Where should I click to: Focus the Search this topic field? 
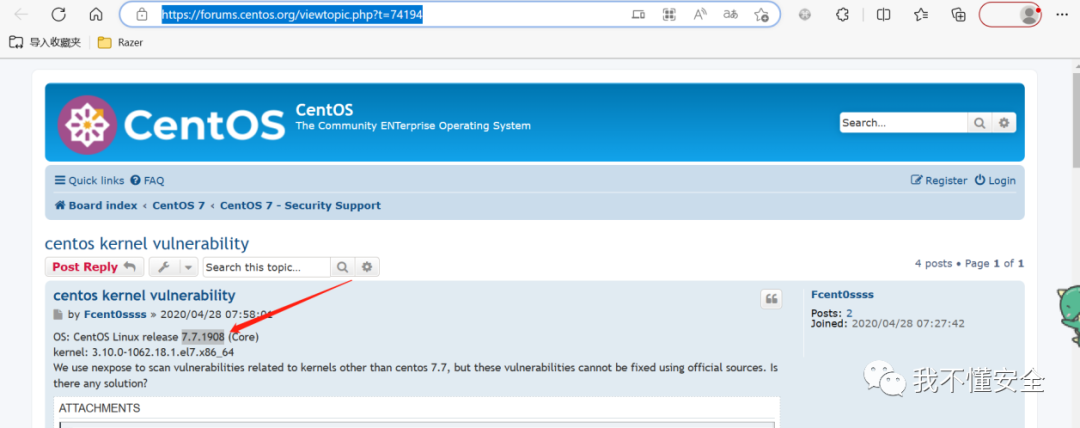click(x=267, y=267)
